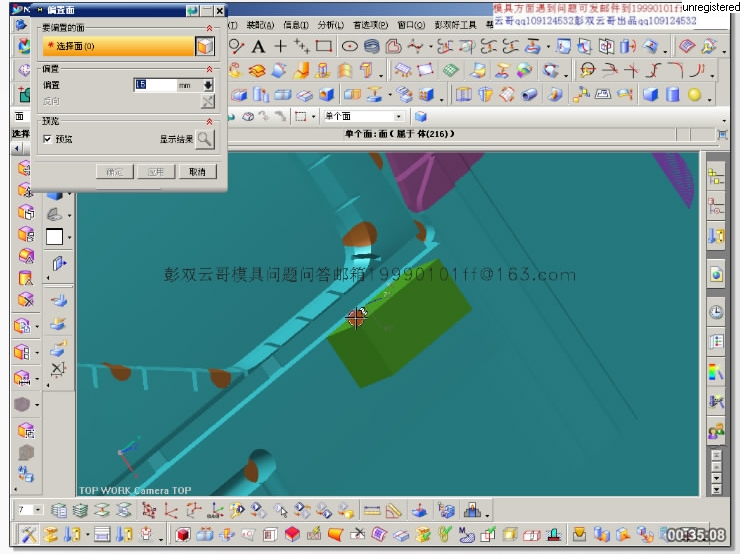Click the blue cylinder primitive icon
Screen dimensions: 740x554
pyautogui.click(x=672, y=95)
